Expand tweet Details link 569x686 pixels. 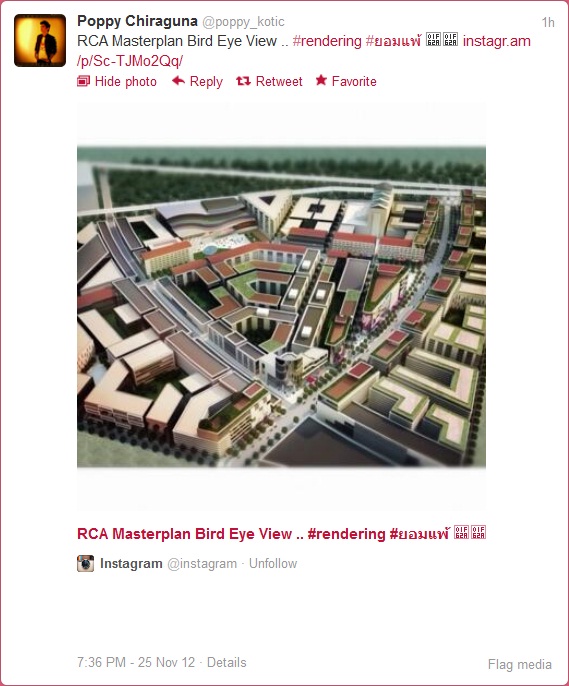pos(227,662)
